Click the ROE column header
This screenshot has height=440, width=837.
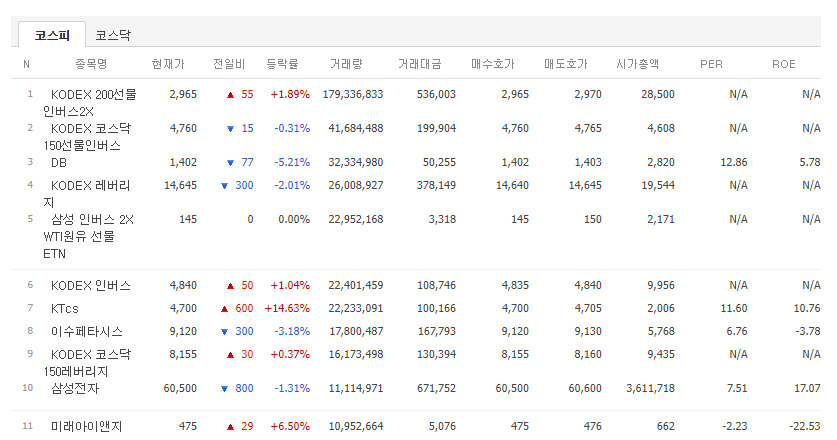(x=784, y=64)
